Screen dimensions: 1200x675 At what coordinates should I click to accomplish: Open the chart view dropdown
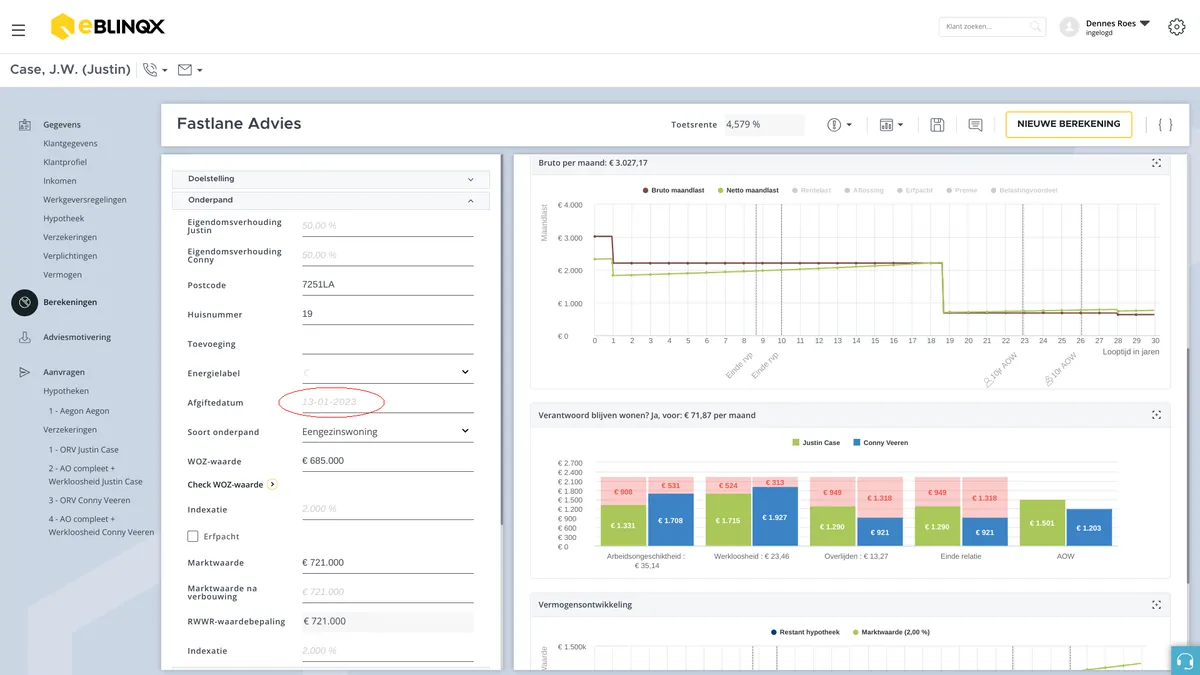coord(891,125)
